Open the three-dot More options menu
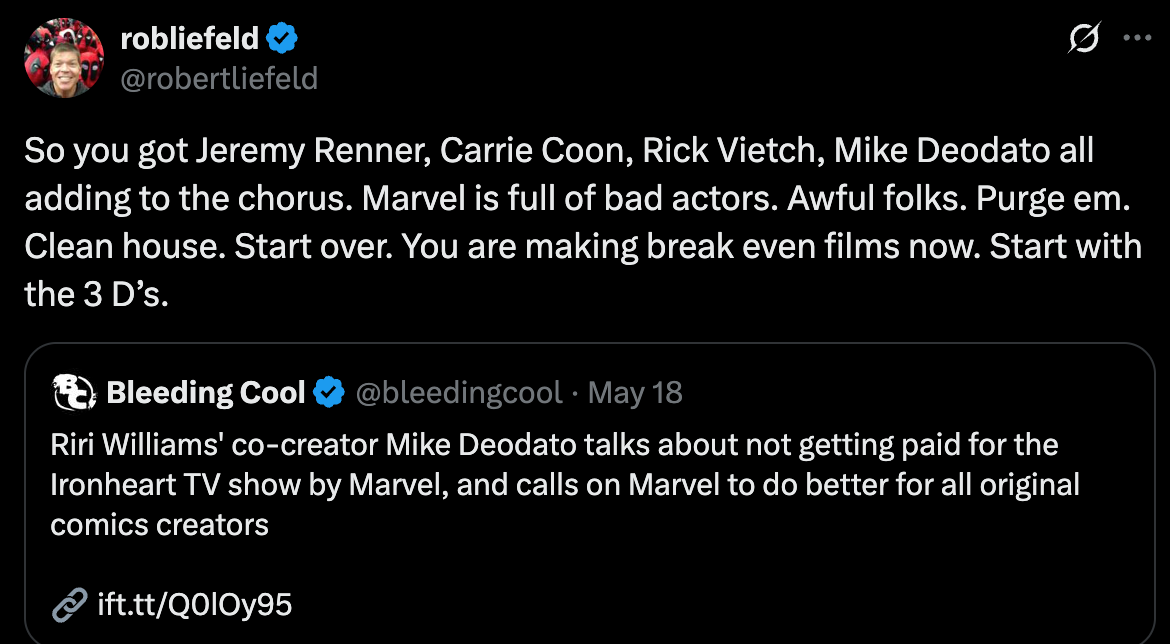1170x644 pixels. [x=1138, y=39]
